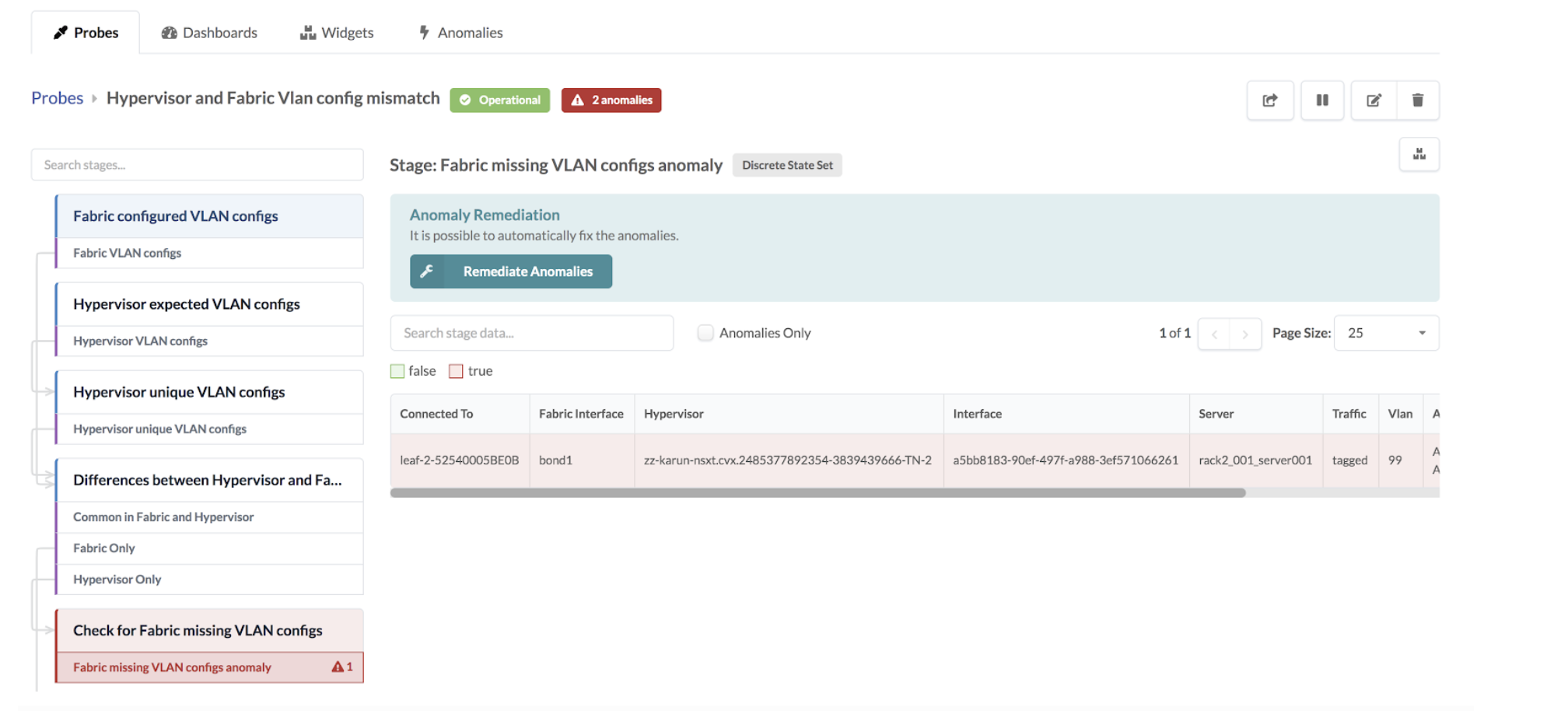
Task: Focus the Search stage data field
Action: (532, 333)
